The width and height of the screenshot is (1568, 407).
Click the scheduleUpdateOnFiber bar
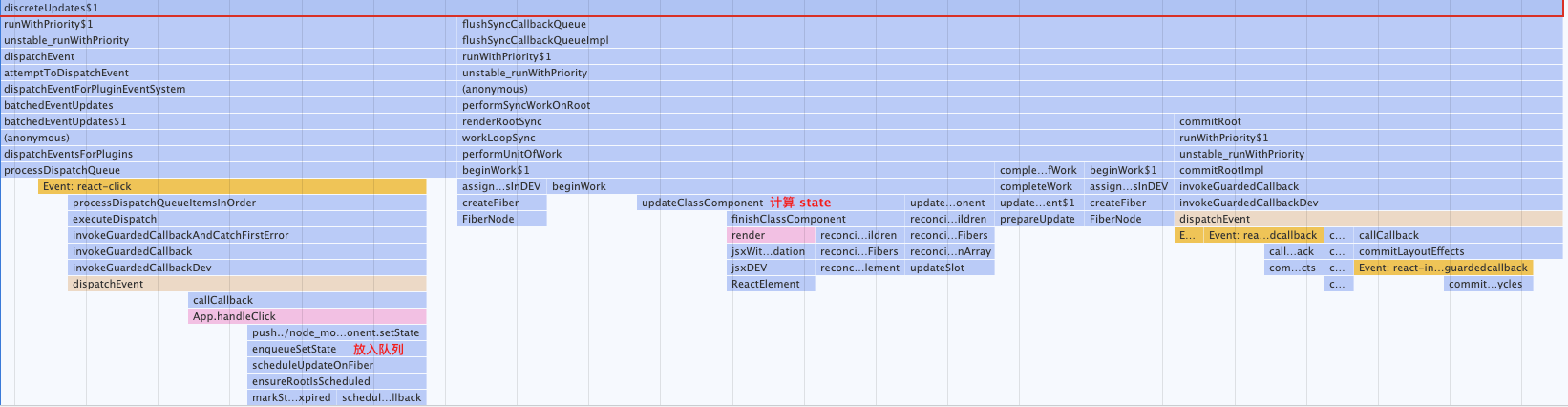337,365
